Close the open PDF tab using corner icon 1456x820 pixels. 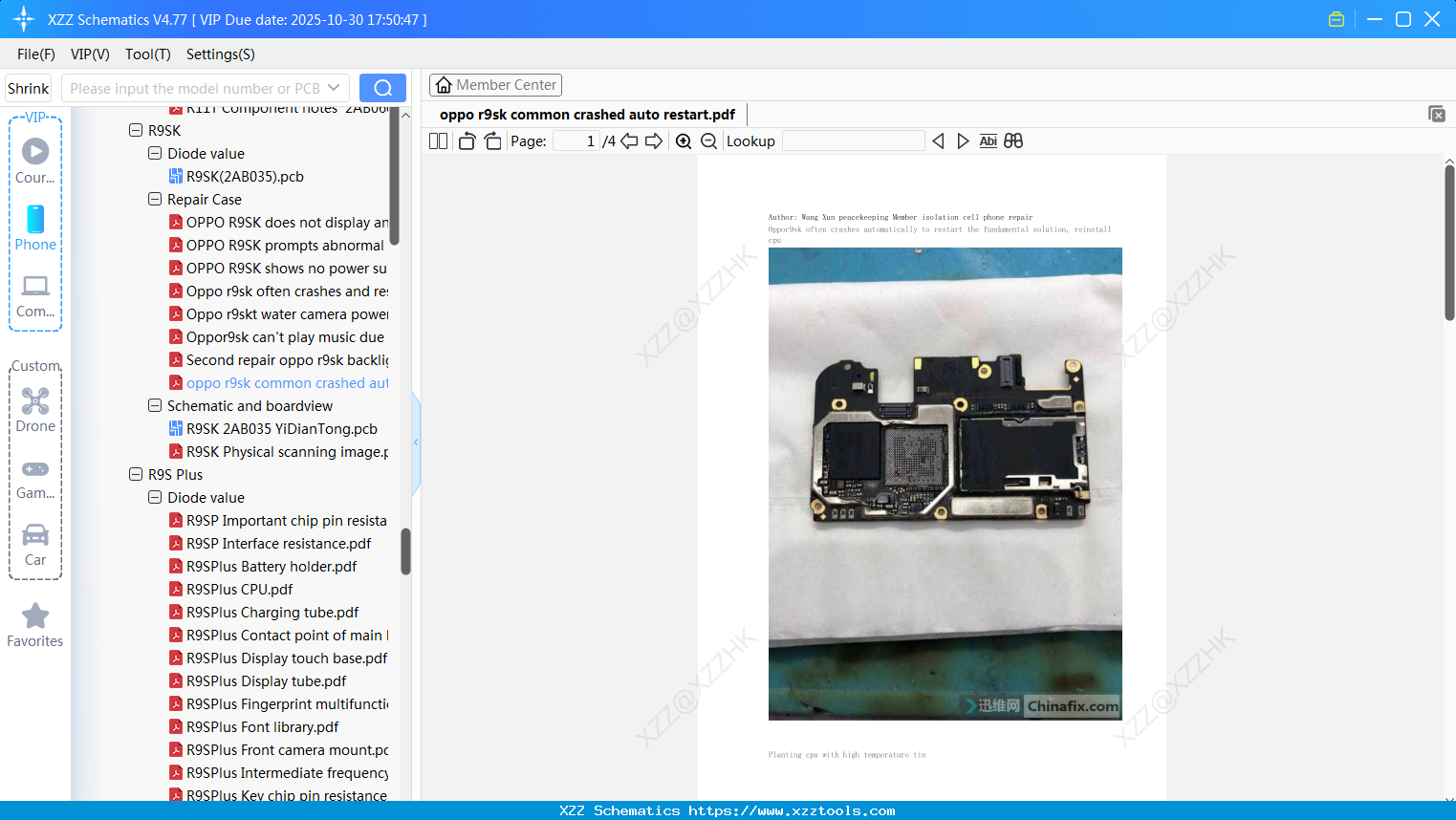click(x=1436, y=114)
